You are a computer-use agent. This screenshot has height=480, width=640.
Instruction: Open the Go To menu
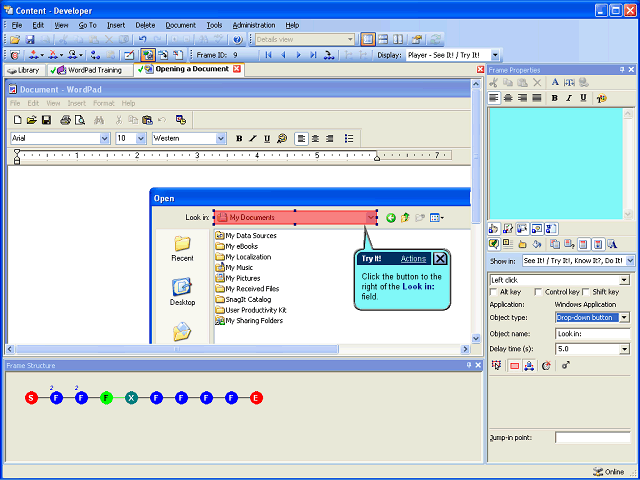(87, 25)
